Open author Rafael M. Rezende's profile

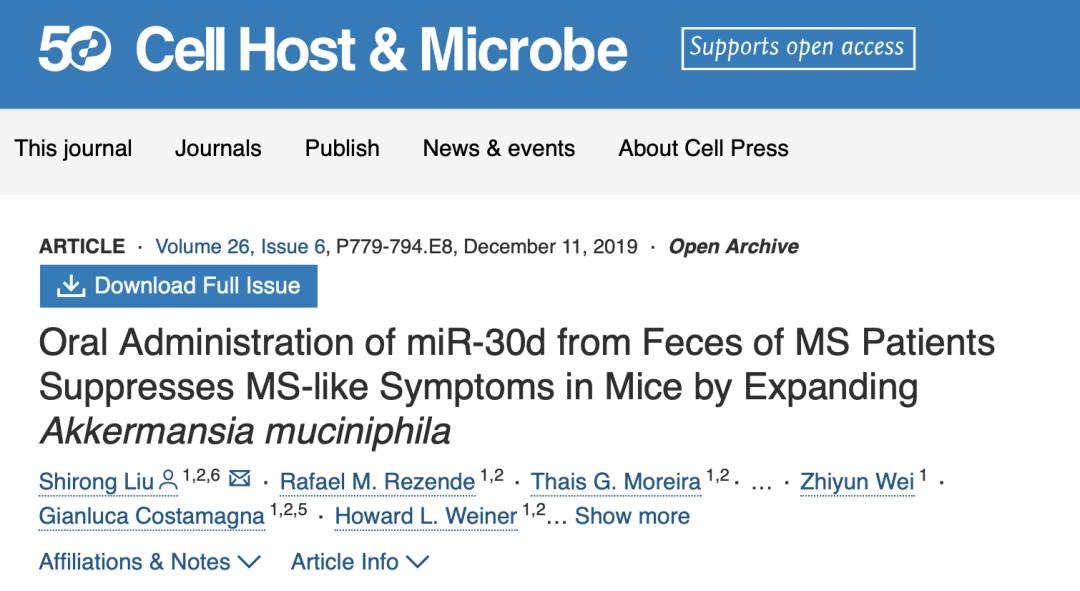tap(377, 481)
